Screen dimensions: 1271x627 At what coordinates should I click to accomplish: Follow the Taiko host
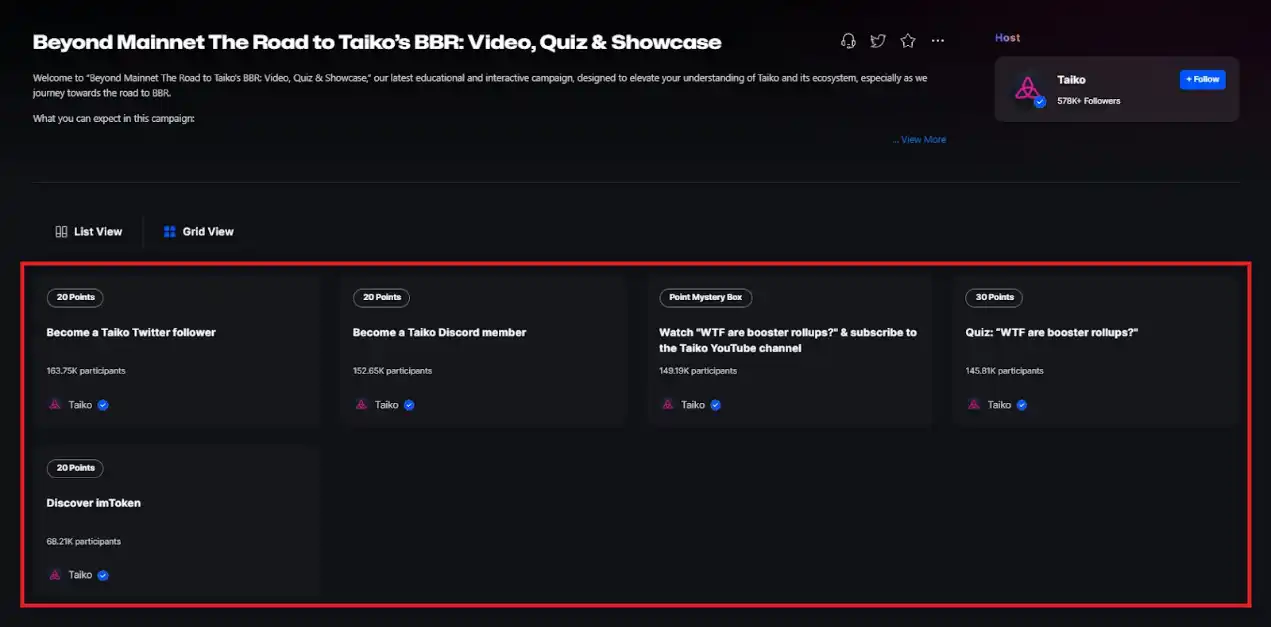coord(1202,80)
